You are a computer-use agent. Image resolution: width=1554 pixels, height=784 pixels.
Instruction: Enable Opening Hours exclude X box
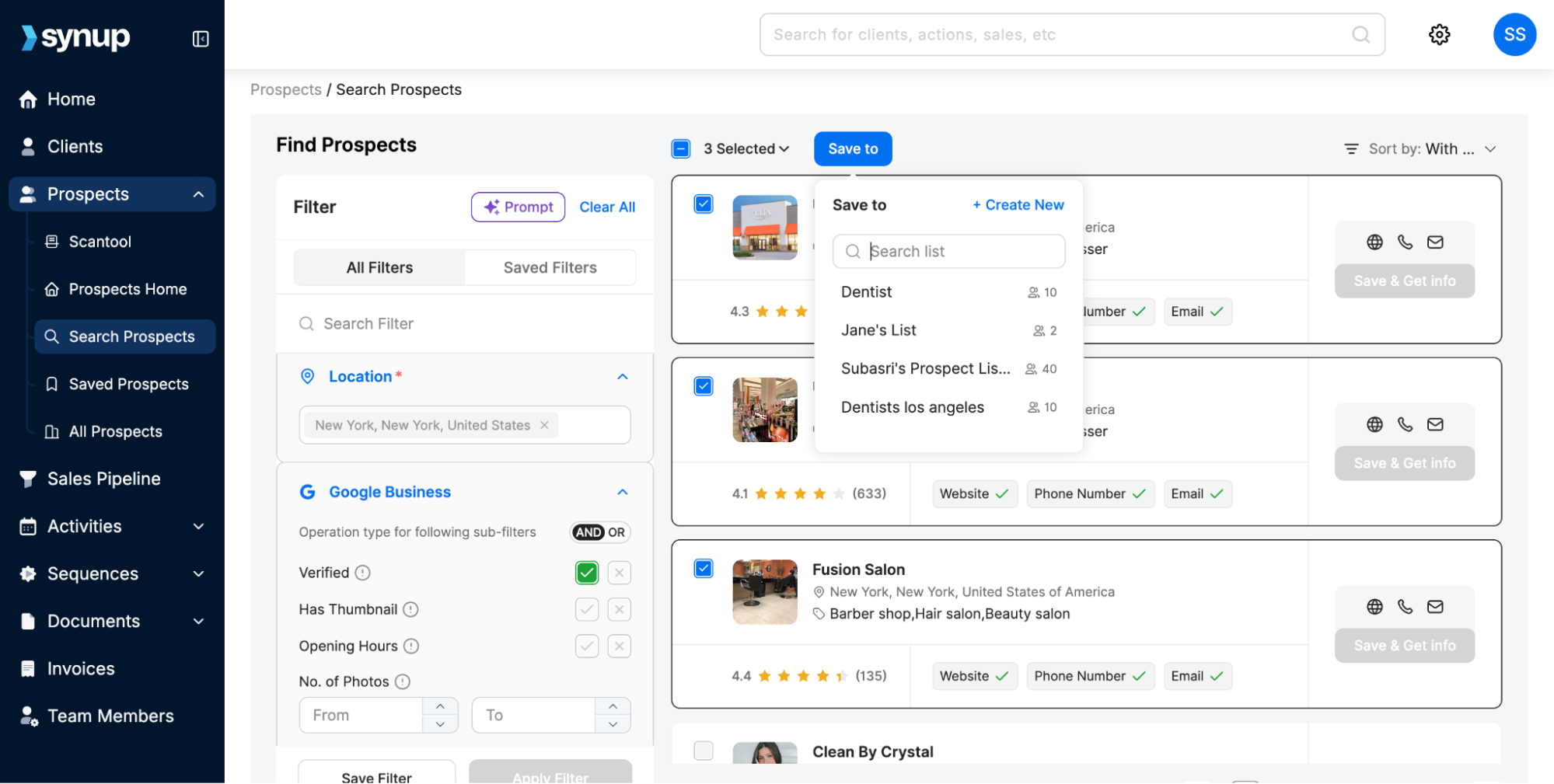pos(619,646)
